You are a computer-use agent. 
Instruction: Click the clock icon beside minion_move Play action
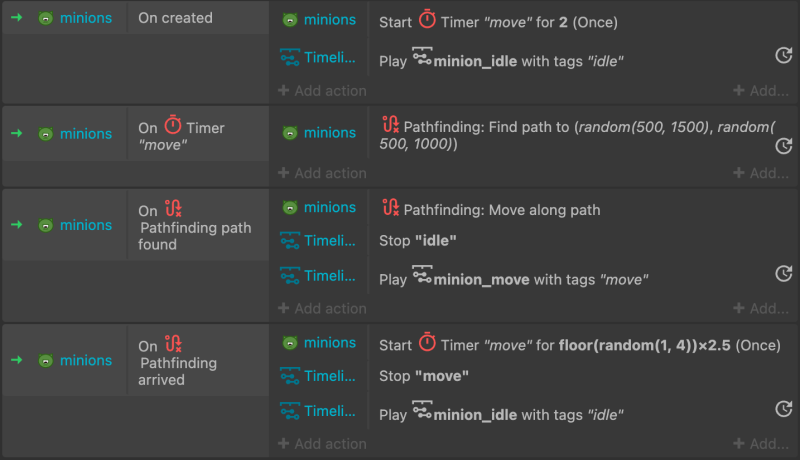pos(784,274)
